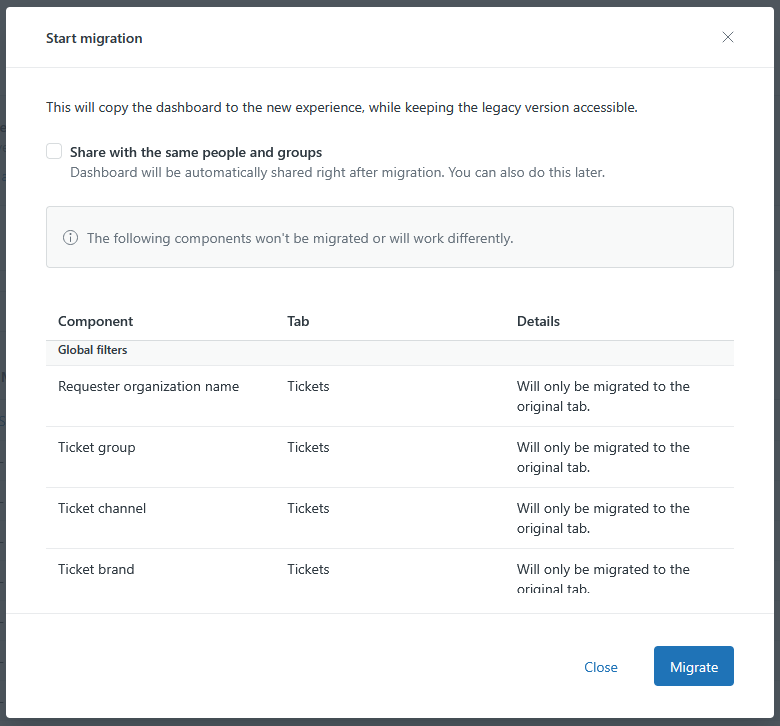Click the Details text for Requester organization name
780x726 pixels.
pyautogui.click(x=603, y=396)
